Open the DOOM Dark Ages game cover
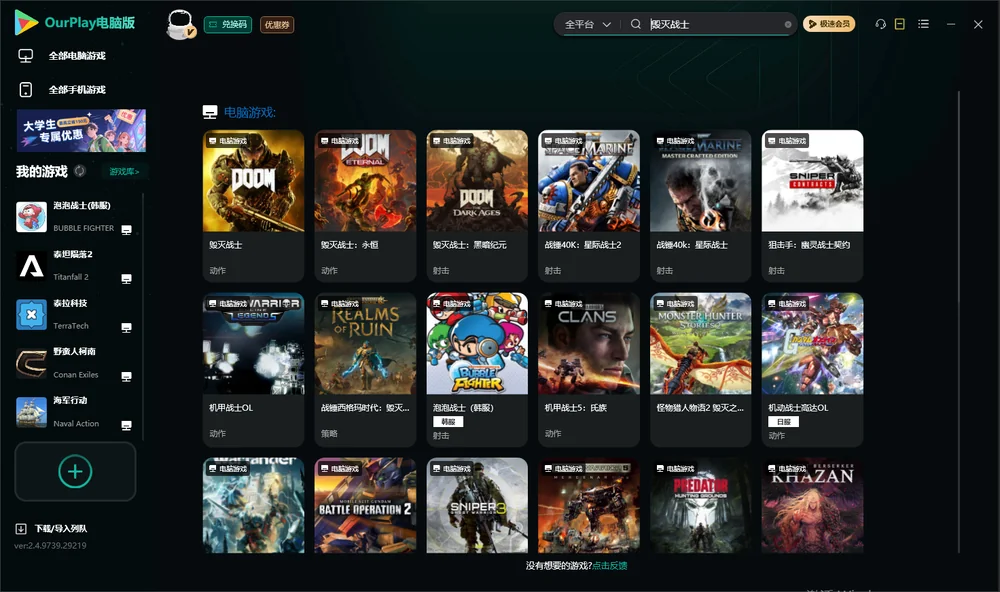This screenshot has width=1000, height=592. point(477,181)
